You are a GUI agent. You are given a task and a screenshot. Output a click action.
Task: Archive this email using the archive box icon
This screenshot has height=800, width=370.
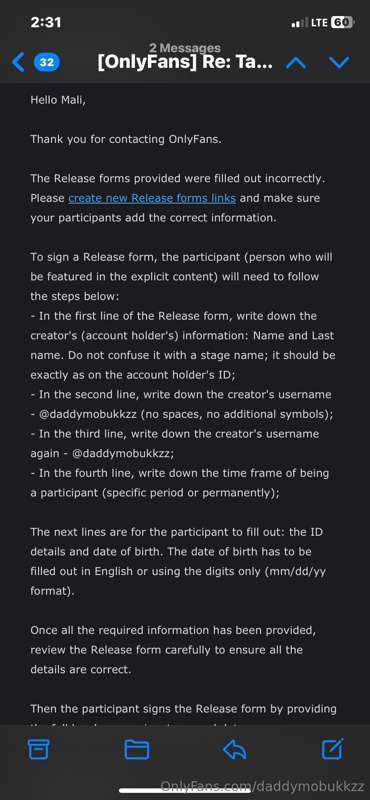[x=36, y=749]
